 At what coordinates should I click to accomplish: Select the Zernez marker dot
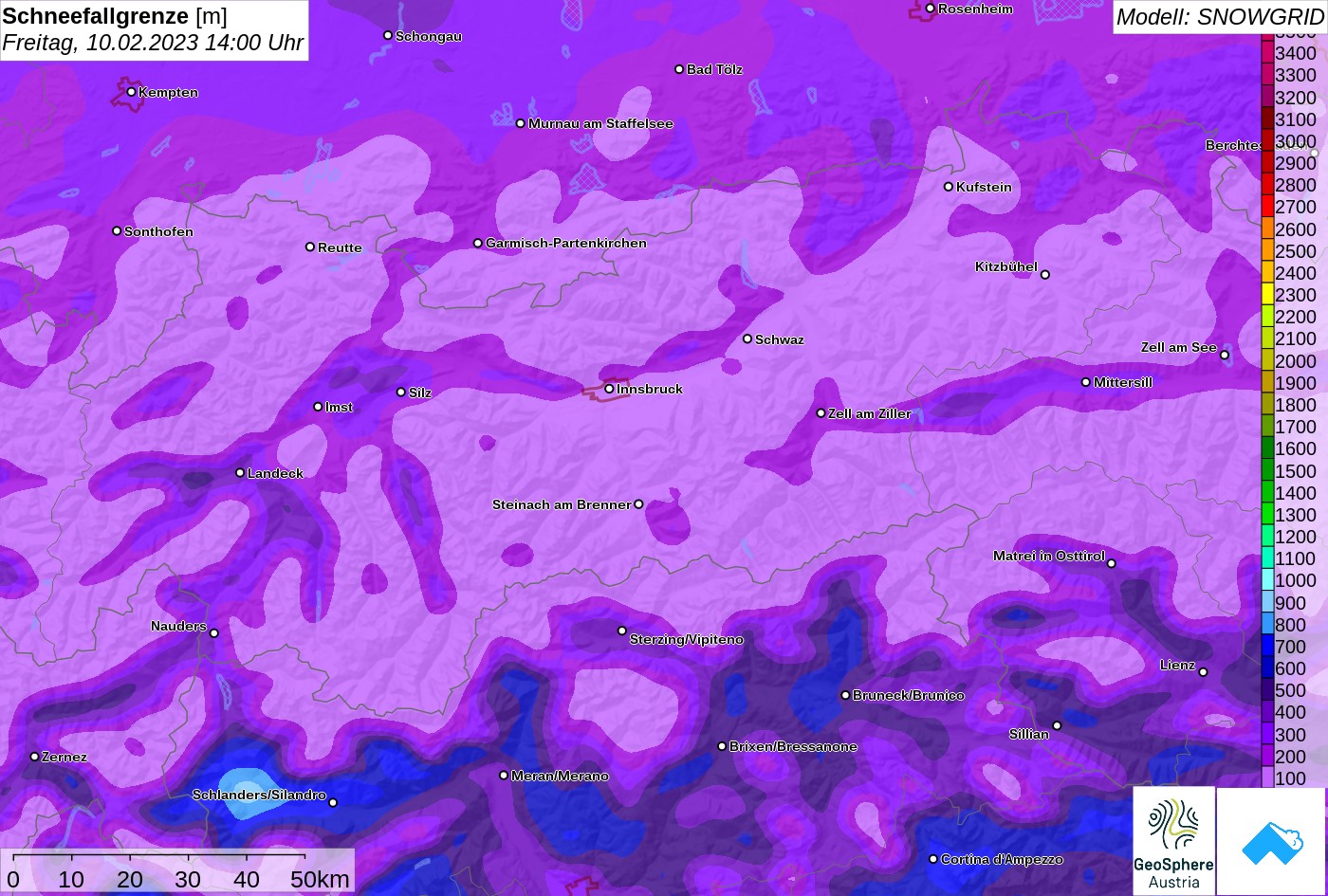click(34, 757)
